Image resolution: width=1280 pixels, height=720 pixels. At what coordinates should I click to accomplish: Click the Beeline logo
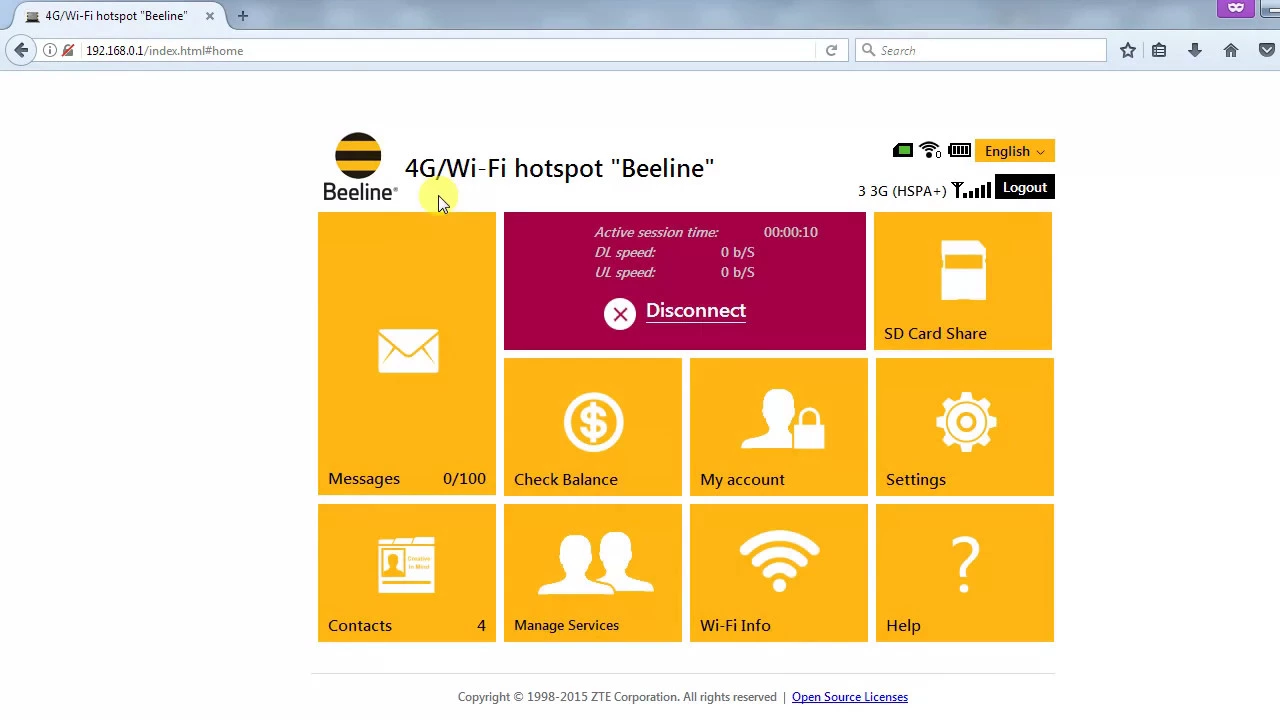pyautogui.click(x=359, y=166)
